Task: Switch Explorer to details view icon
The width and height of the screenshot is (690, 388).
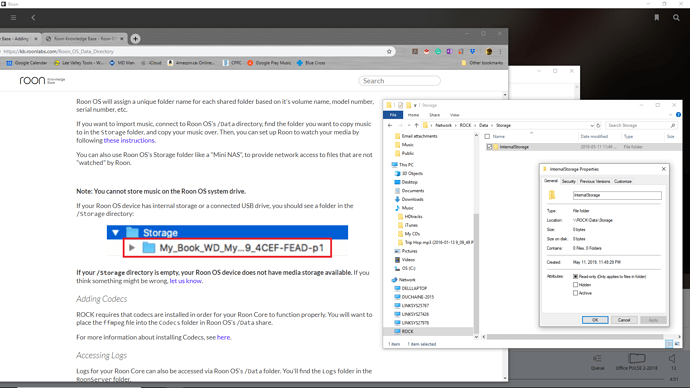Action: (x=669, y=344)
